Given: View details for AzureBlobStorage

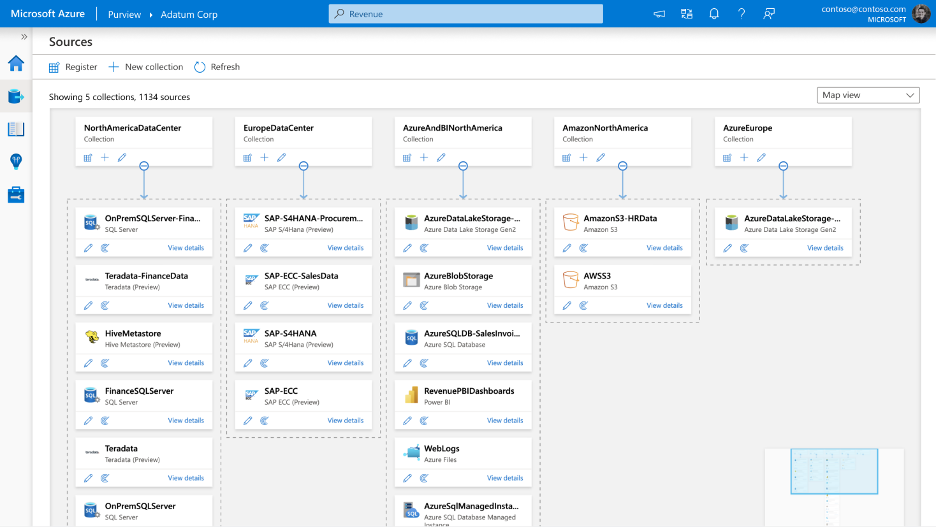Looking at the screenshot, I should (505, 305).
